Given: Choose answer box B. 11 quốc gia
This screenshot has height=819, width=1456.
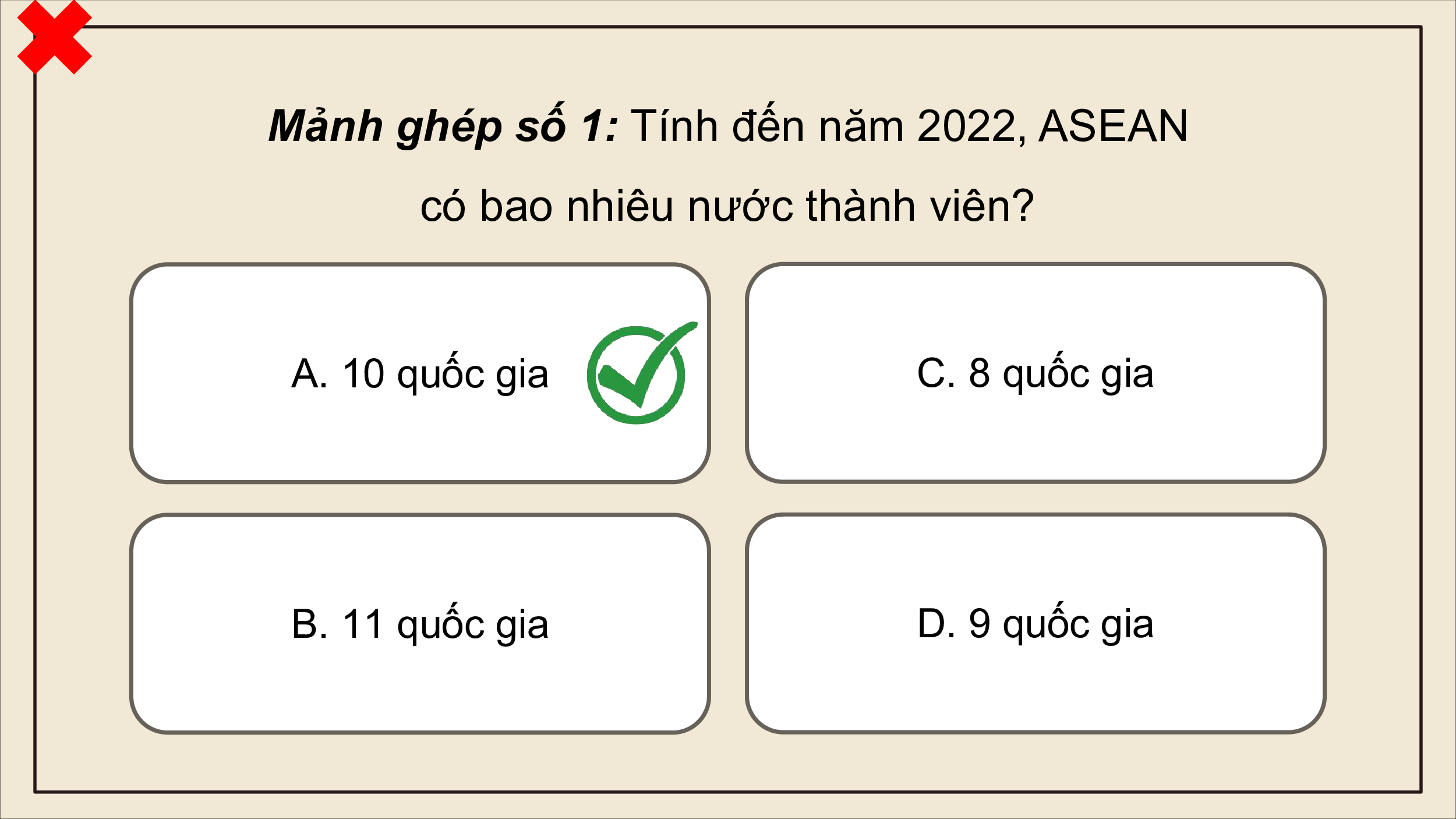Looking at the screenshot, I should [420, 624].
